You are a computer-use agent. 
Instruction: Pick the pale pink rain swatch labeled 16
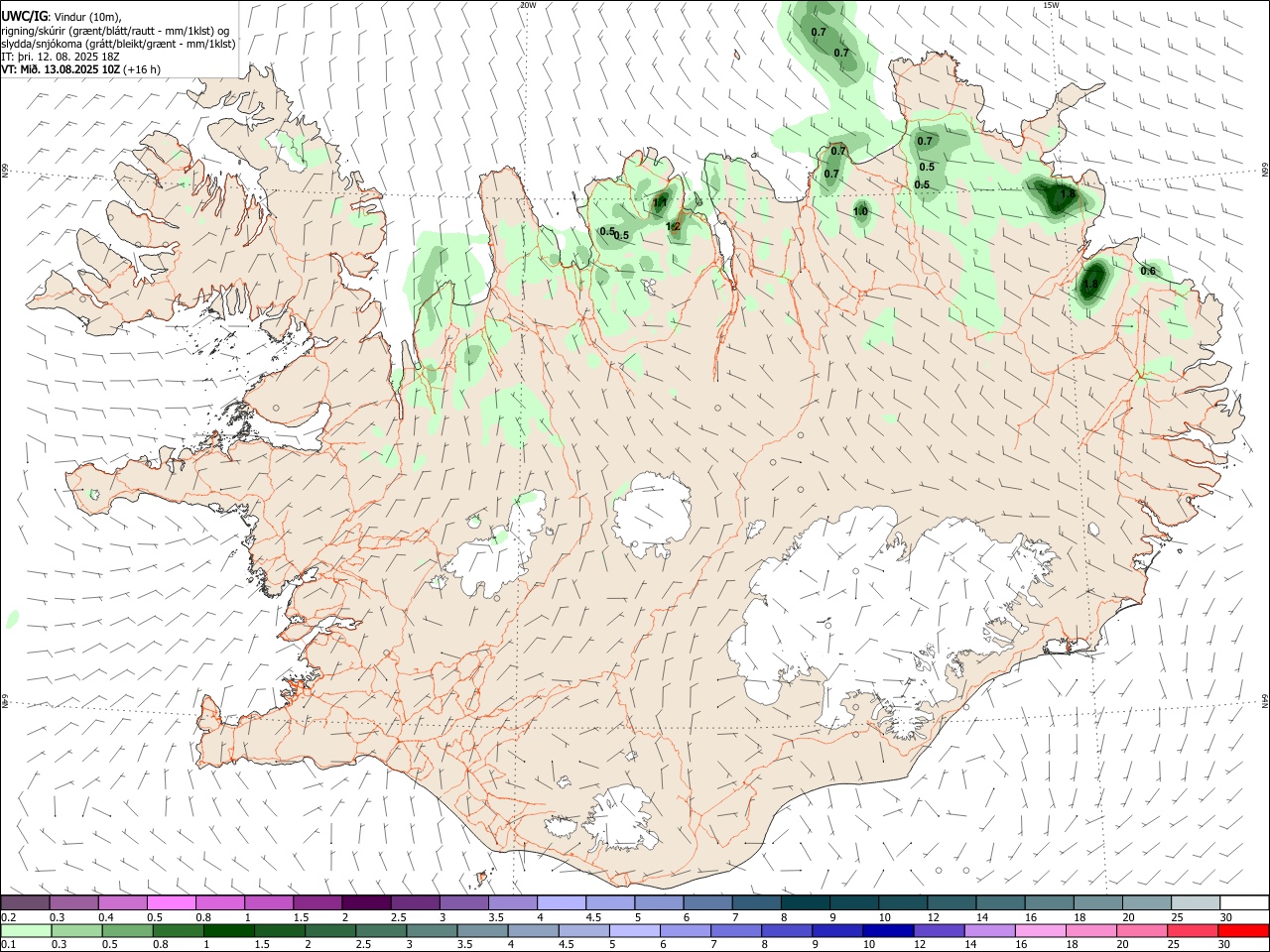pos(1041,930)
